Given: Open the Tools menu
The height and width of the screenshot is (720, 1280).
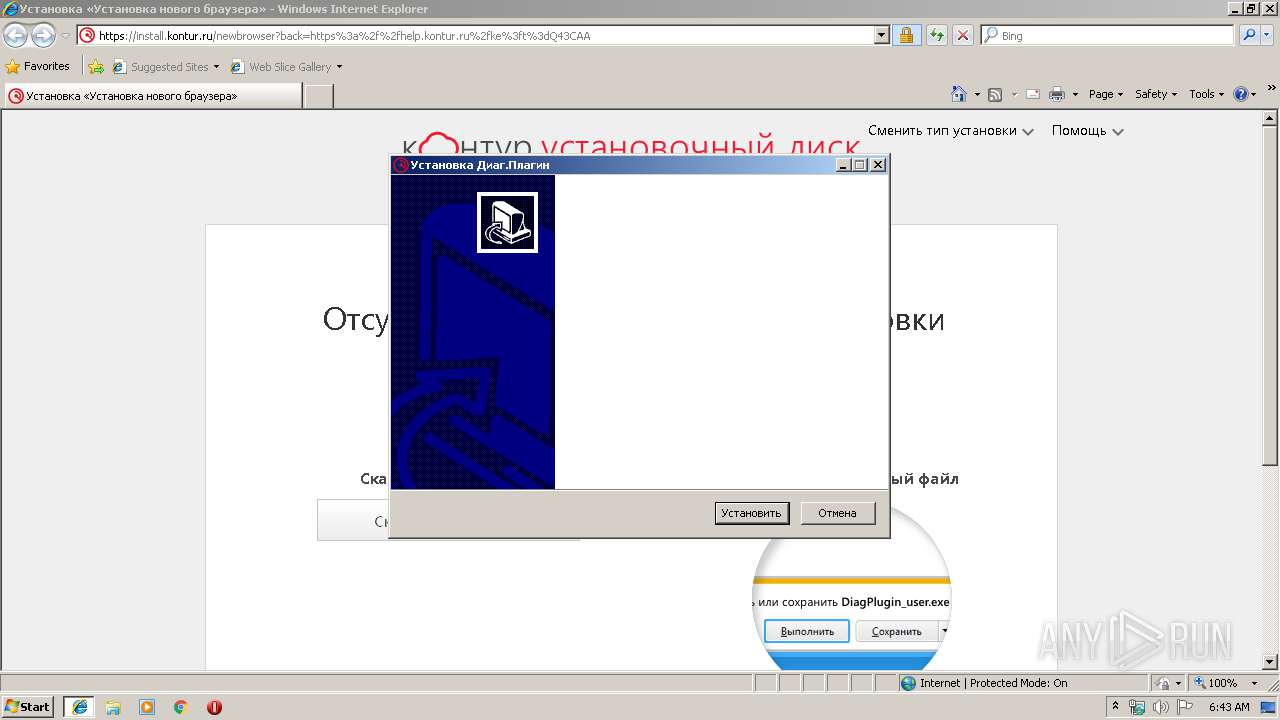Looking at the screenshot, I should click(1207, 94).
